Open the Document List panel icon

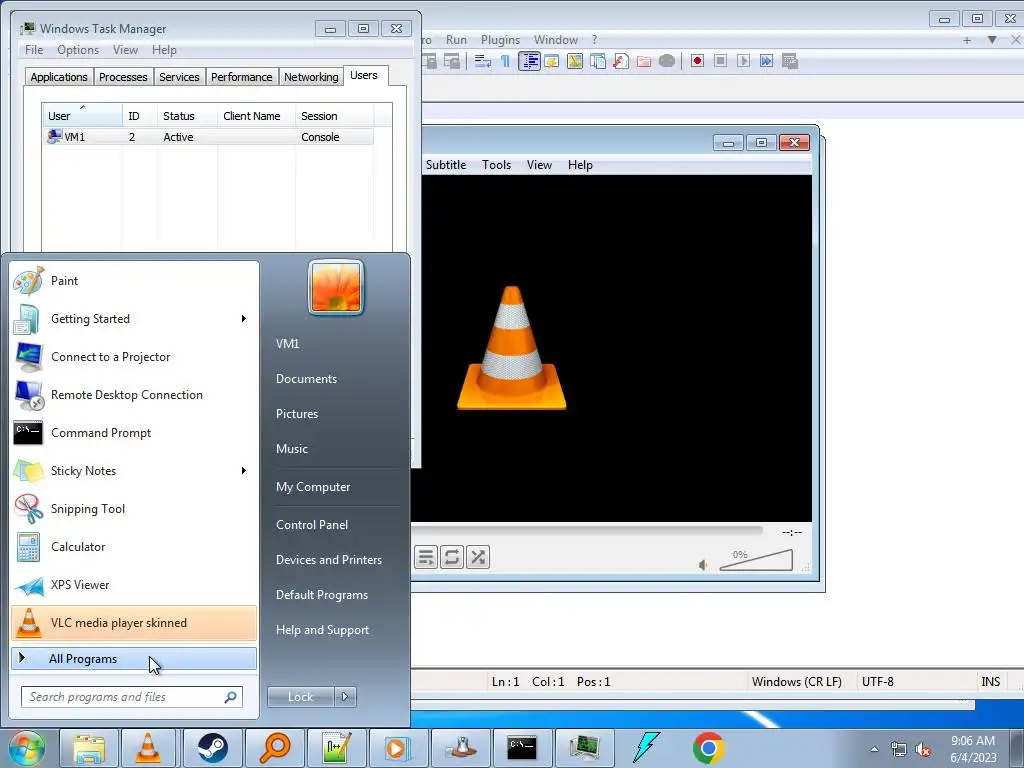598,61
